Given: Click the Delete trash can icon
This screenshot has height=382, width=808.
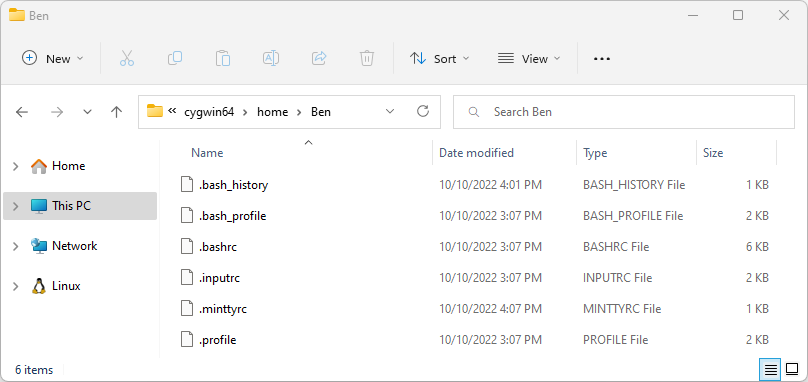Looking at the screenshot, I should pyautogui.click(x=366, y=58).
